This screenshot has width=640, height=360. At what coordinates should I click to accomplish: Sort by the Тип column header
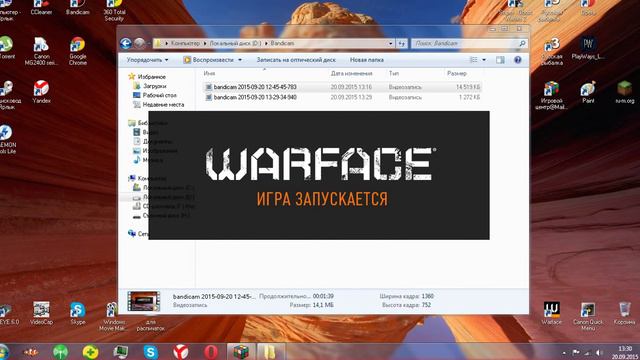[x=393, y=73]
